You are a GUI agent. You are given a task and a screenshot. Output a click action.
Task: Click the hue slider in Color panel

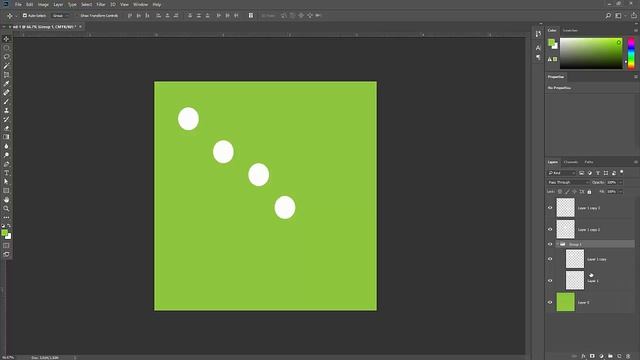tap(631, 53)
